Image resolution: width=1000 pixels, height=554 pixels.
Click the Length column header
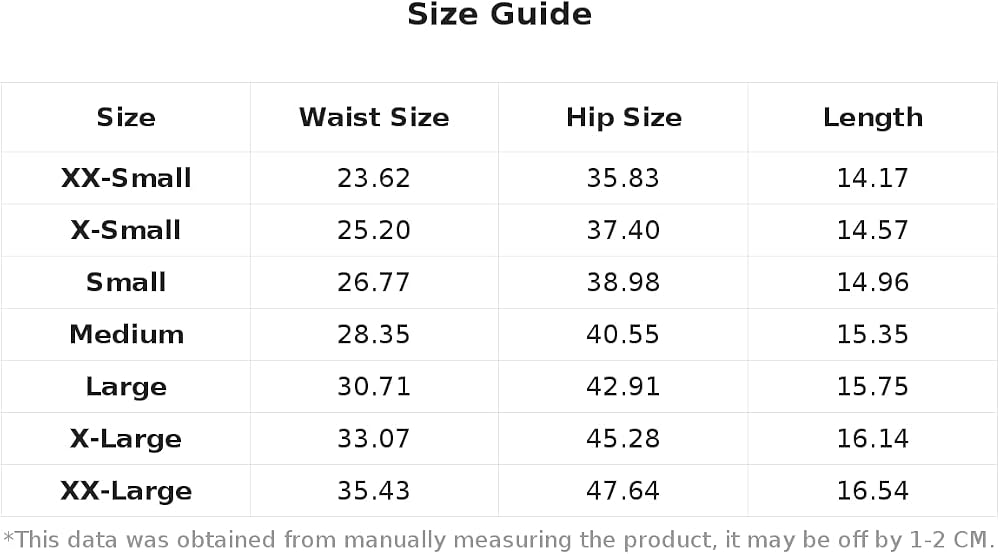[x=872, y=118]
